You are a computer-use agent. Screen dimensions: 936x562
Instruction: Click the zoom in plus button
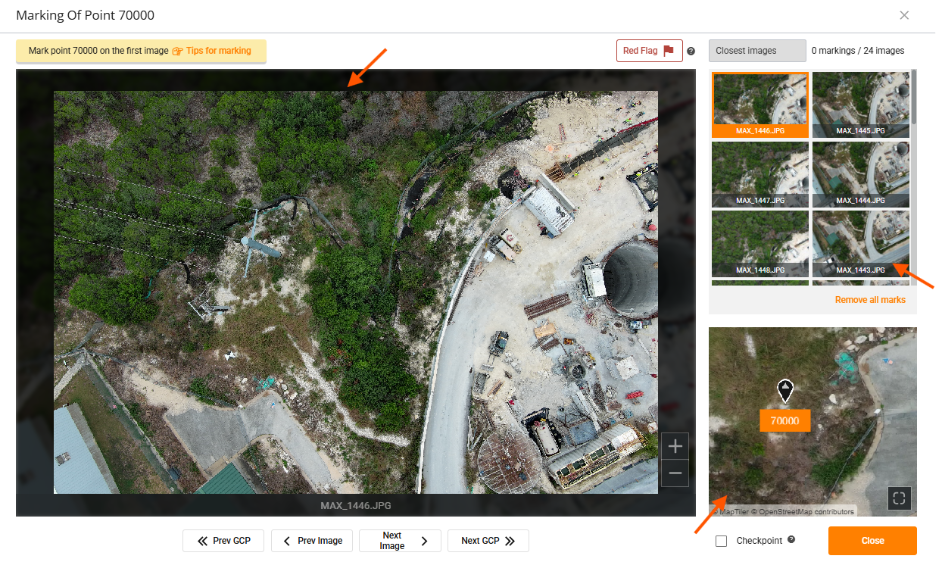tap(675, 446)
